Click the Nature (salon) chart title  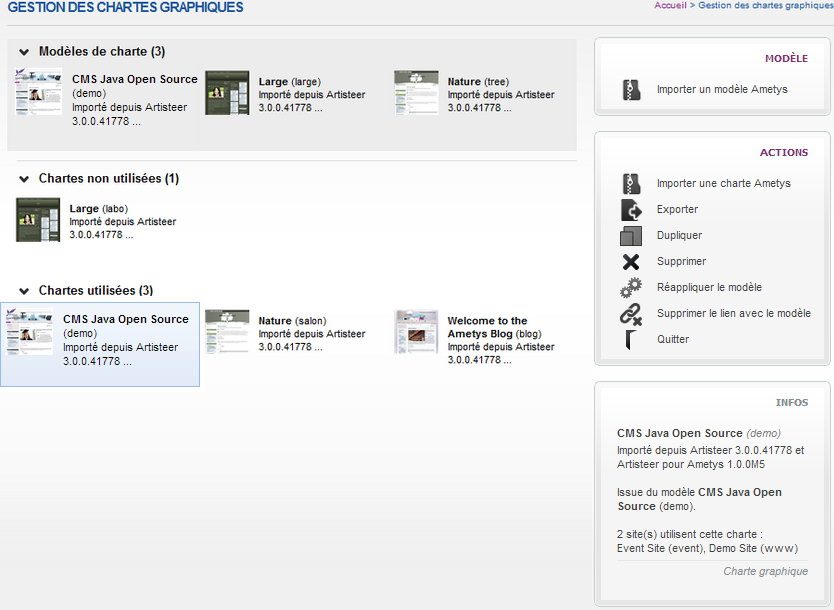point(293,321)
